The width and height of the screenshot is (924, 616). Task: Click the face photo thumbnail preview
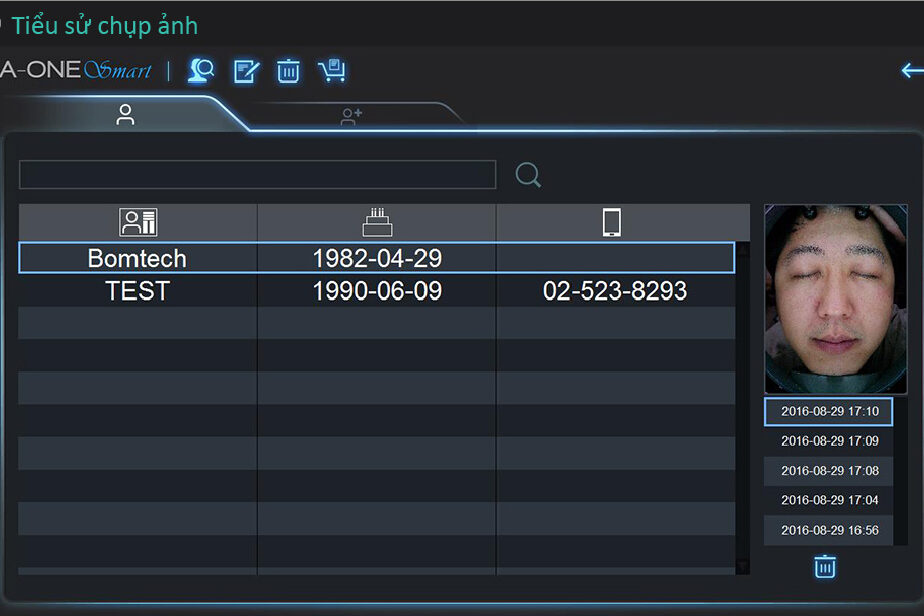point(828,299)
